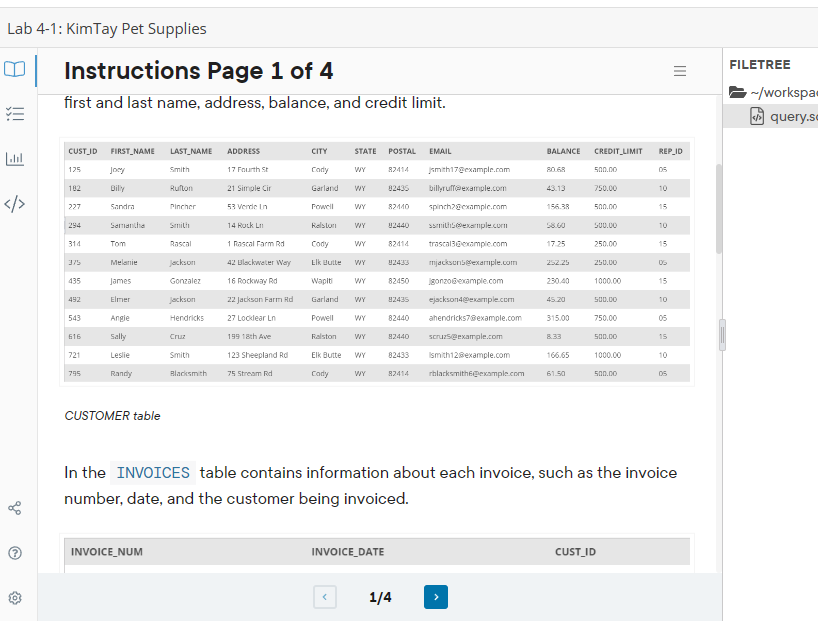
Task: Click the share icon in the sidebar
Action: (14, 508)
